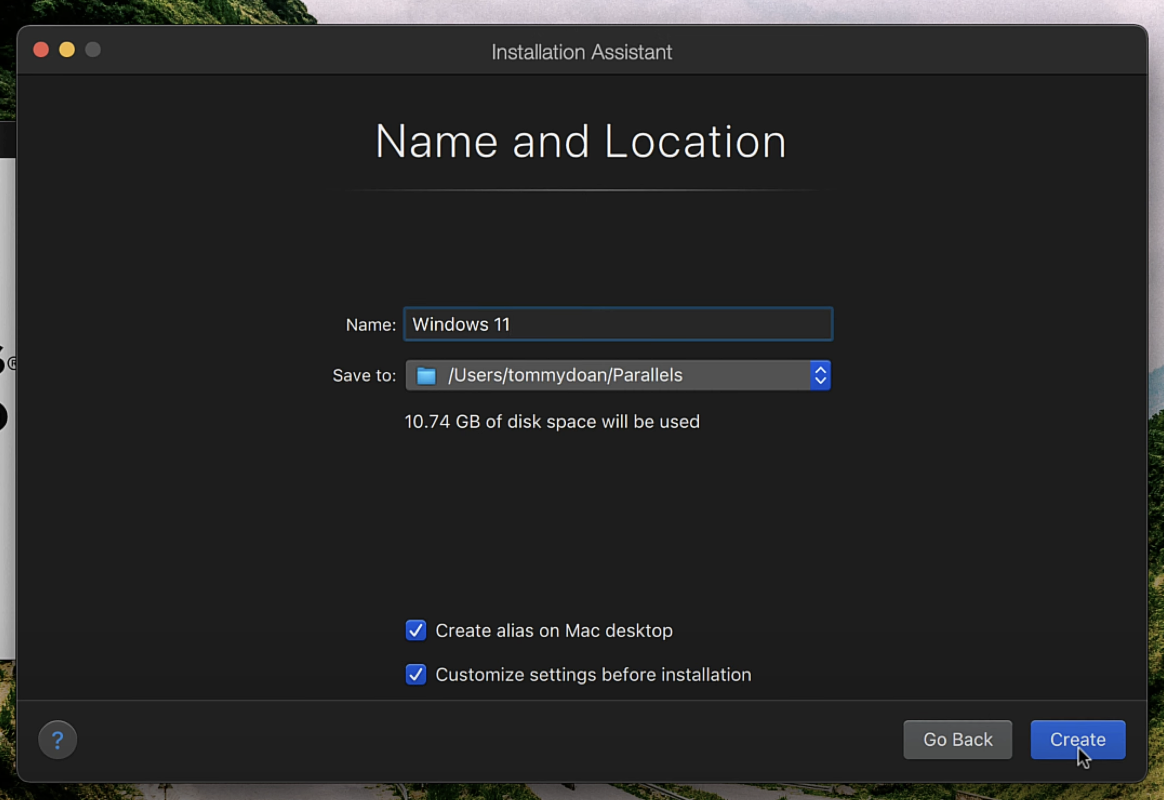This screenshot has height=800, width=1164.
Task: Click the Create button
Action: click(x=1077, y=739)
